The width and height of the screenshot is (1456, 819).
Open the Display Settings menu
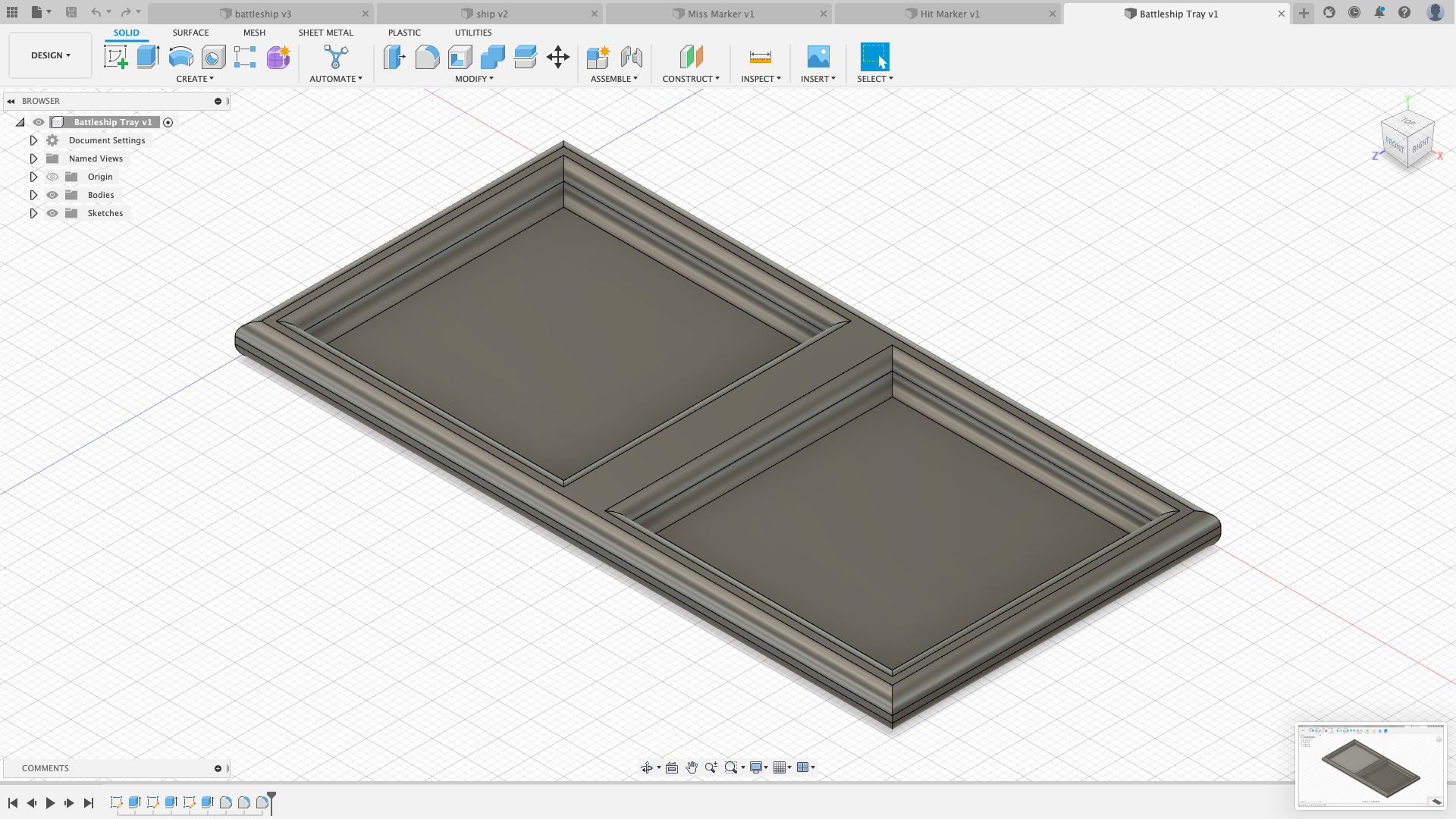(x=758, y=767)
